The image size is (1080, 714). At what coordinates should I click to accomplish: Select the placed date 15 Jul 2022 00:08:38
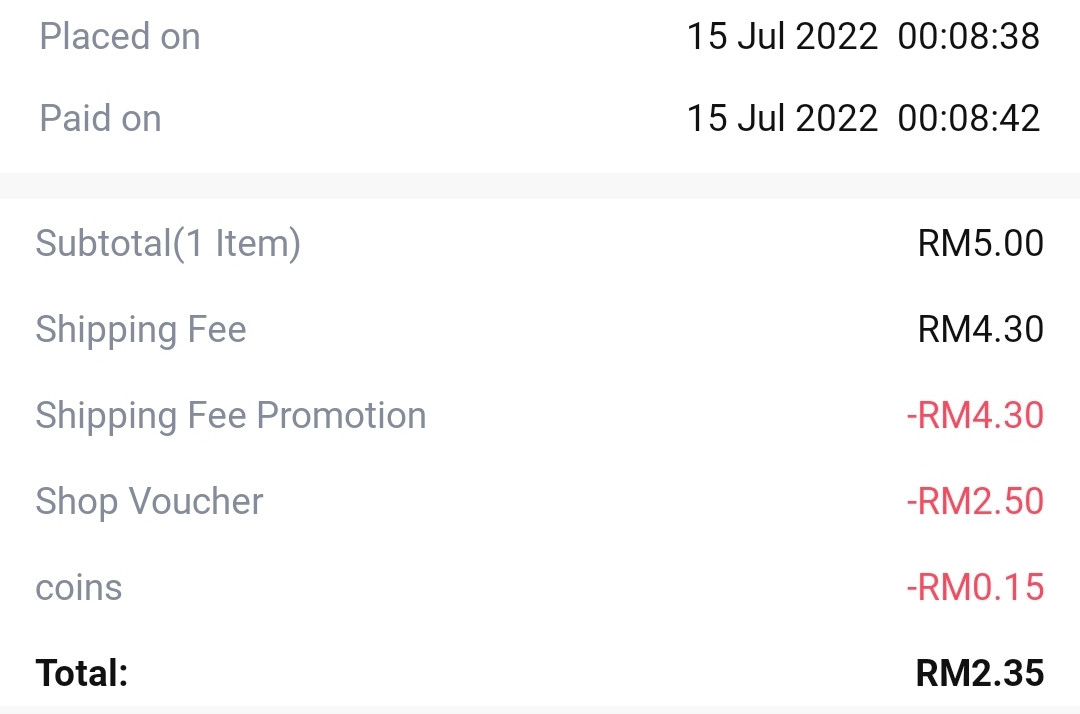point(864,36)
